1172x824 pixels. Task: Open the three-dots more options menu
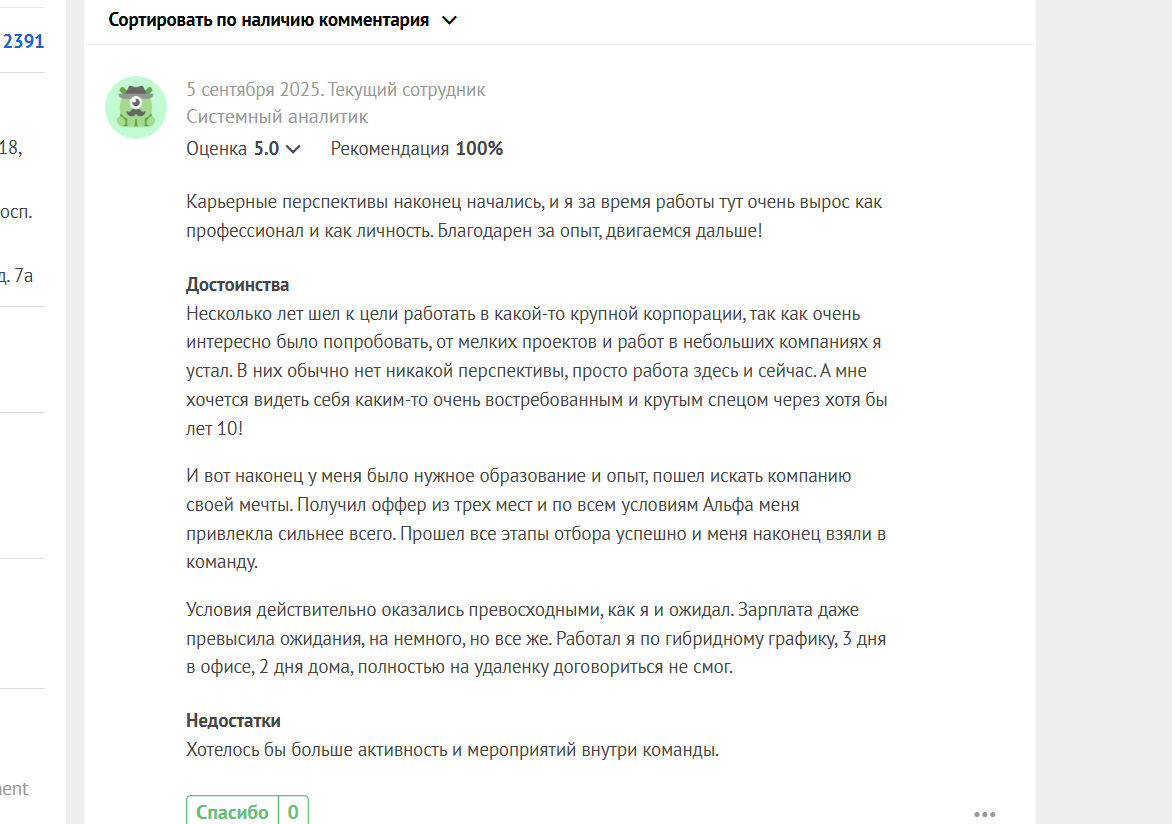click(x=984, y=814)
